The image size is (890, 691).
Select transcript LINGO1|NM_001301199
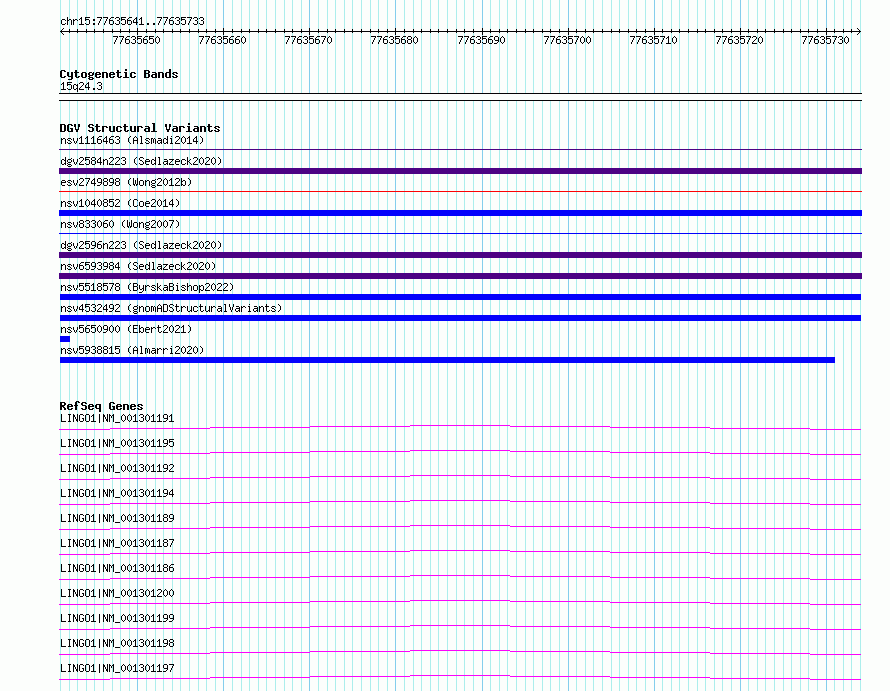(x=117, y=618)
